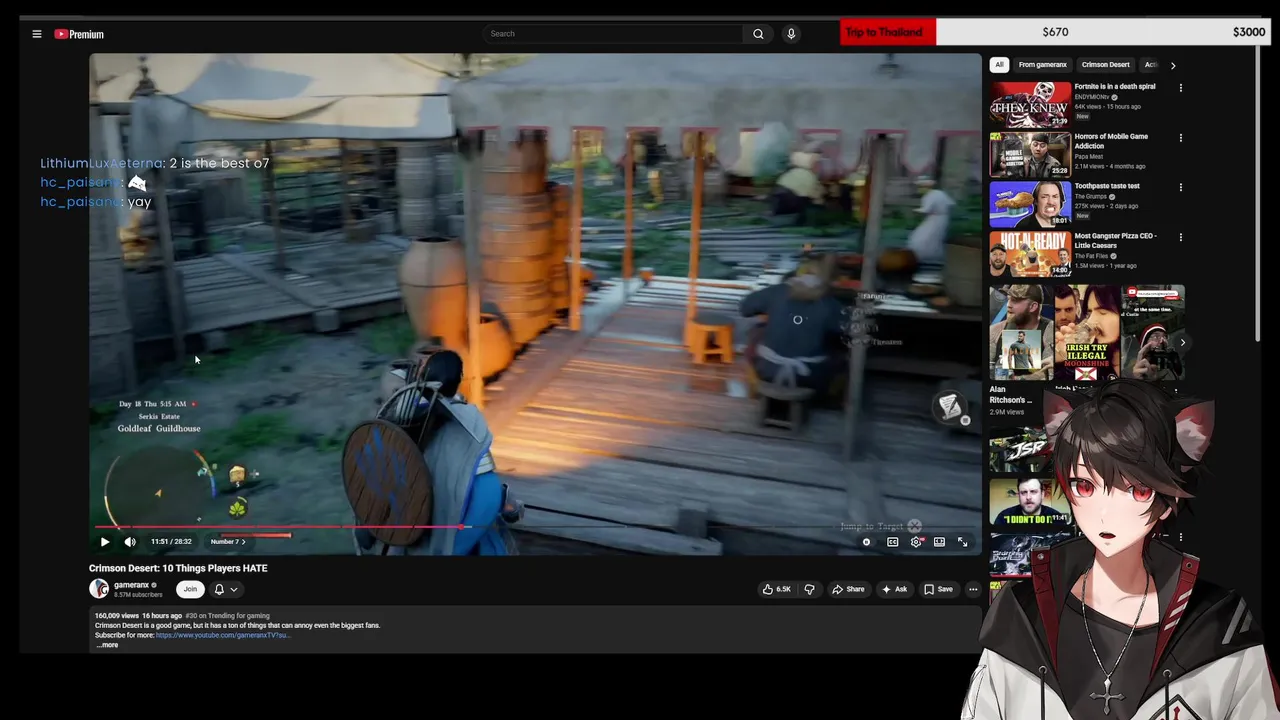This screenshot has width=1280, height=720.
Task: Select the 'All' filter chip
Action: 999,65
